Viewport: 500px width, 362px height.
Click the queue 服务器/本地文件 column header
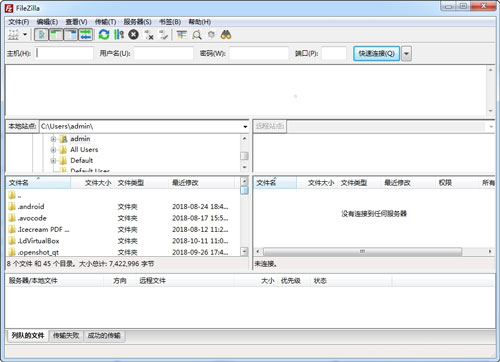[54, 281]
